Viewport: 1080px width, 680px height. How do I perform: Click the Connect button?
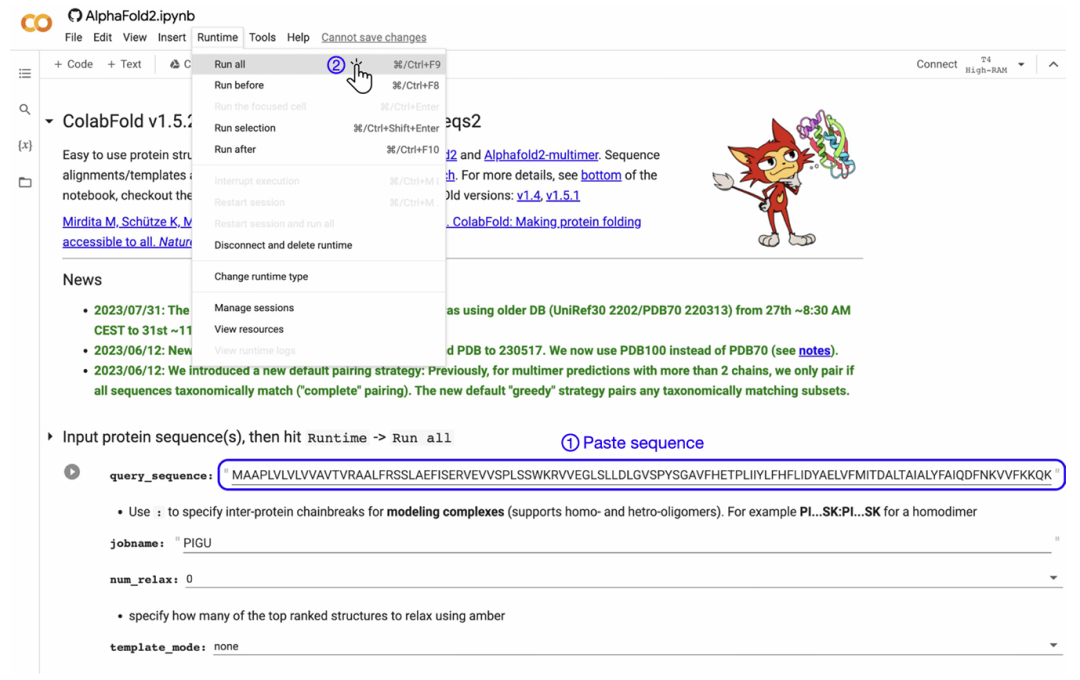coord(936,64)
